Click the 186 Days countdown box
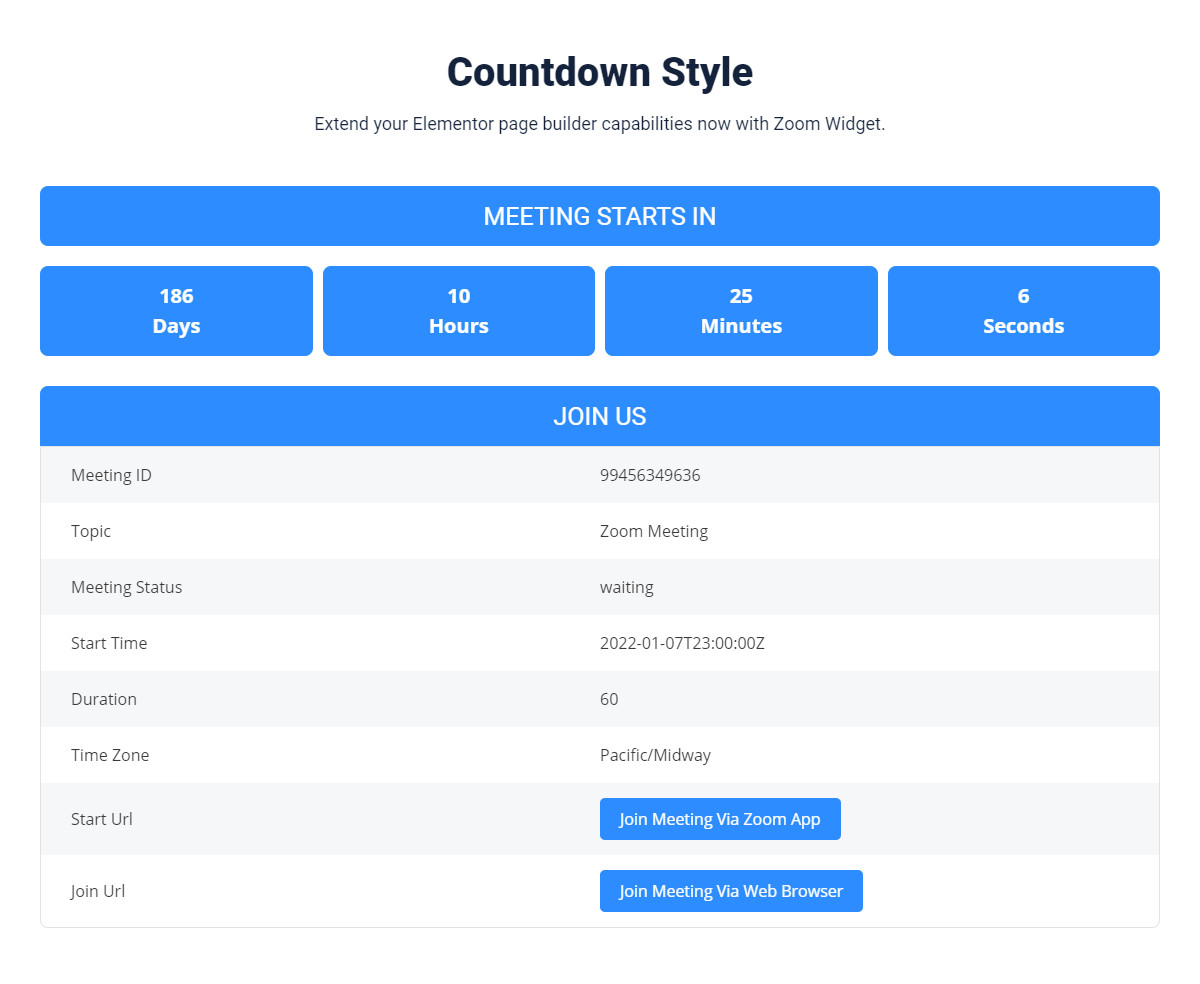The height and width of the screenshot is (984, 1200). [176, 311]
